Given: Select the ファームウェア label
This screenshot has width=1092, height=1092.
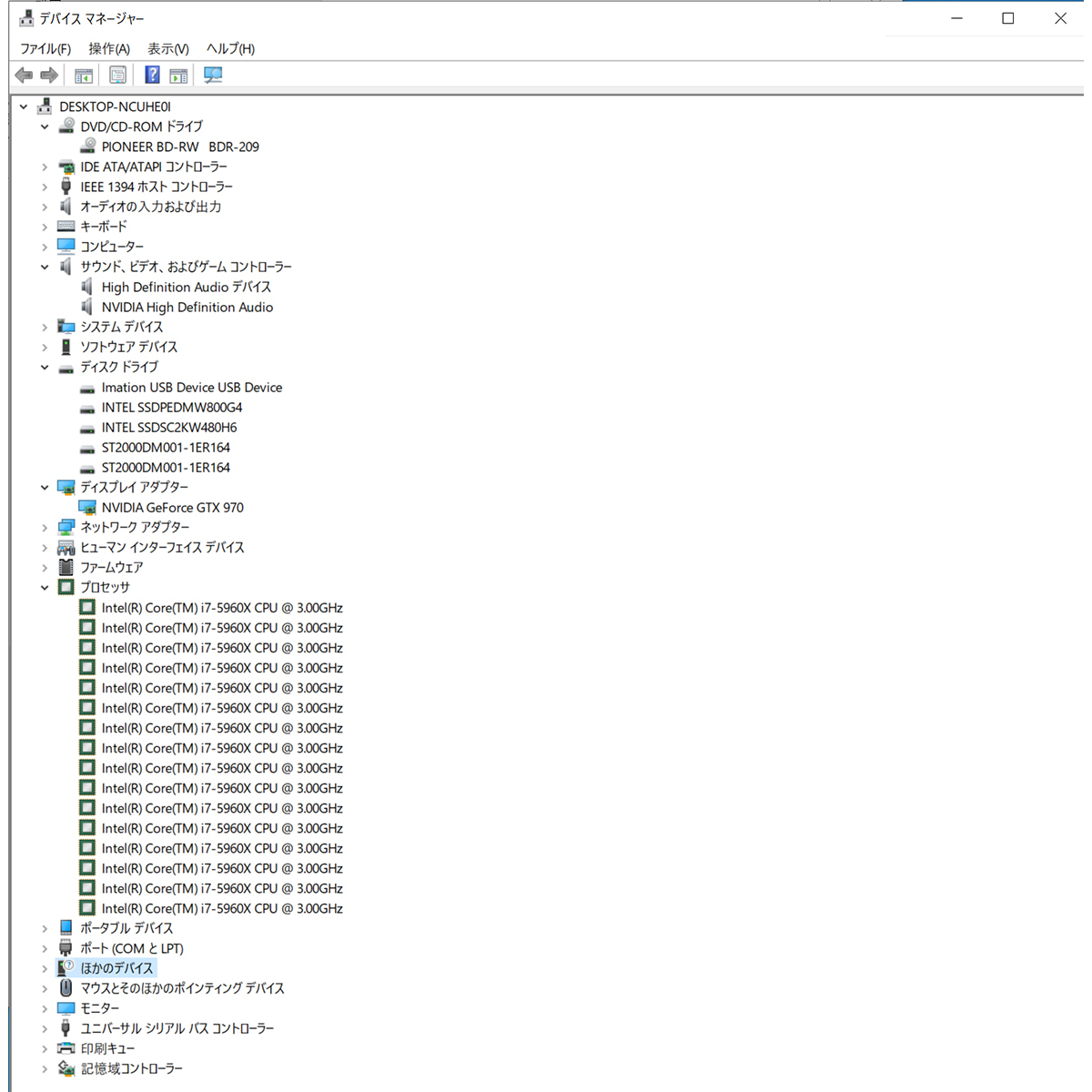Looking at the screenshot, I should (112, 567).
